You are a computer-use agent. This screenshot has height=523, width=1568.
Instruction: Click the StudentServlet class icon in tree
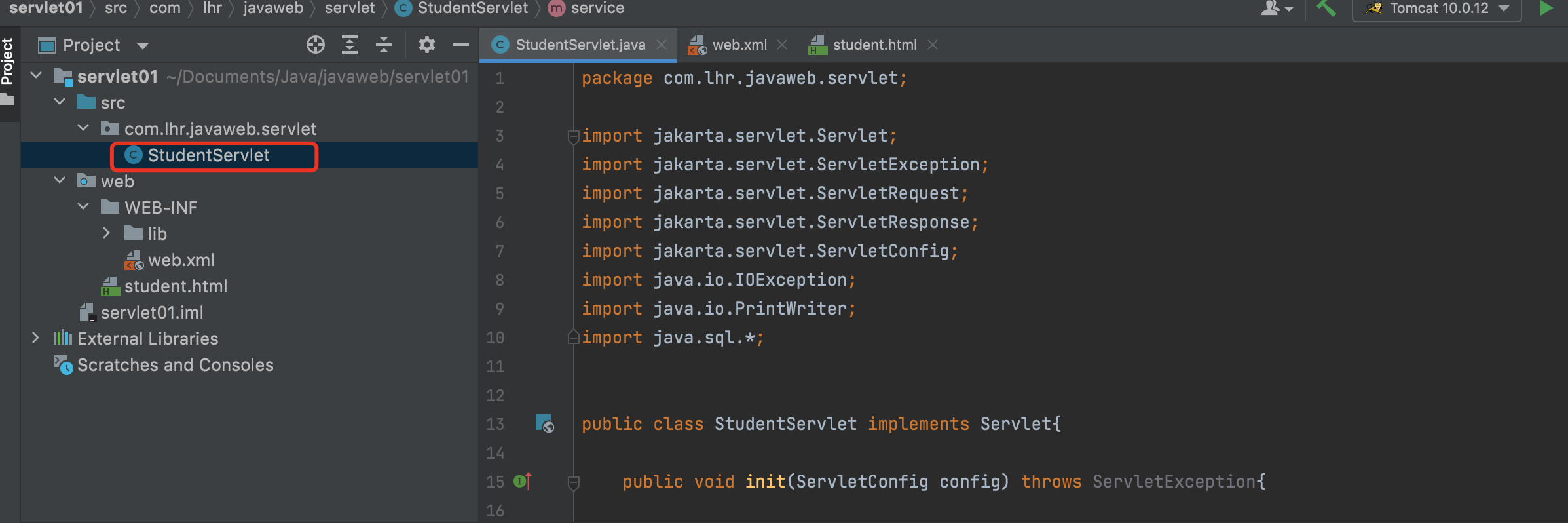click(x=134, y=155)
